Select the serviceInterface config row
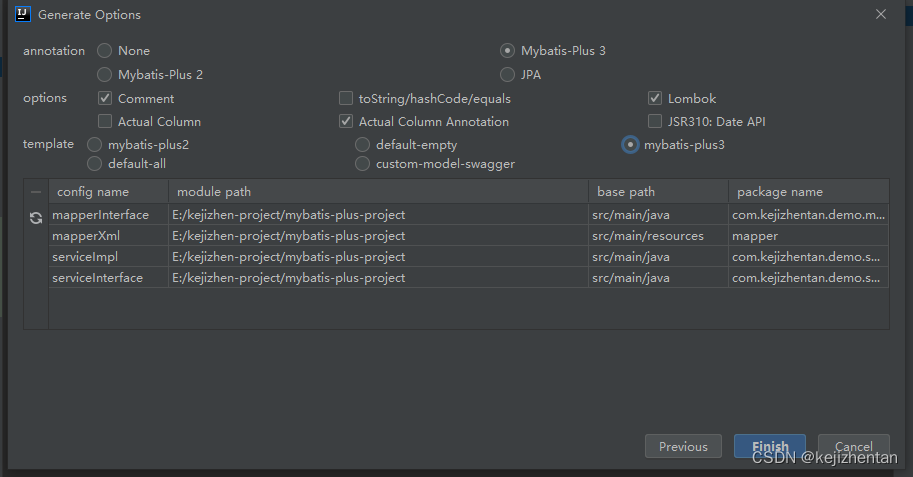The height and width of the screenshot is (477, 913). coord(469,277)
